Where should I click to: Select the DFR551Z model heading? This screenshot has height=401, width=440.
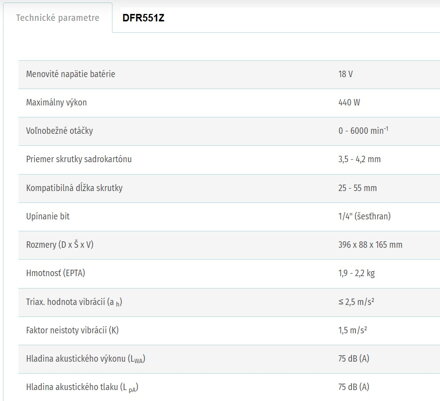coord(143,18)
